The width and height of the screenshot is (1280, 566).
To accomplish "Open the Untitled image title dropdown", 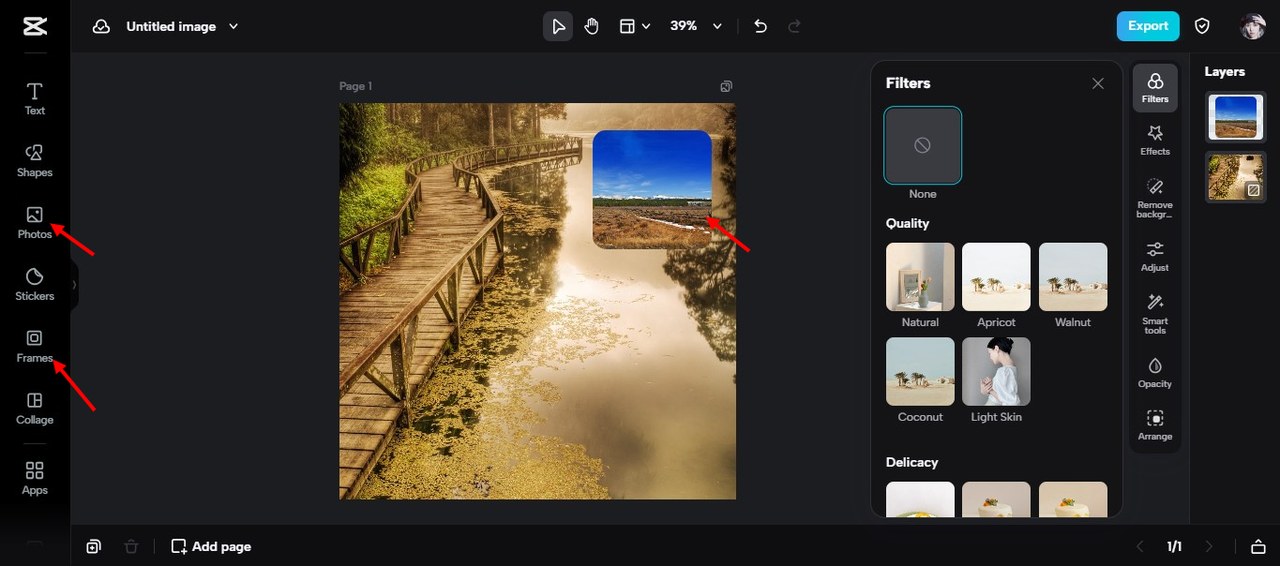I will [x=182, y=27].
